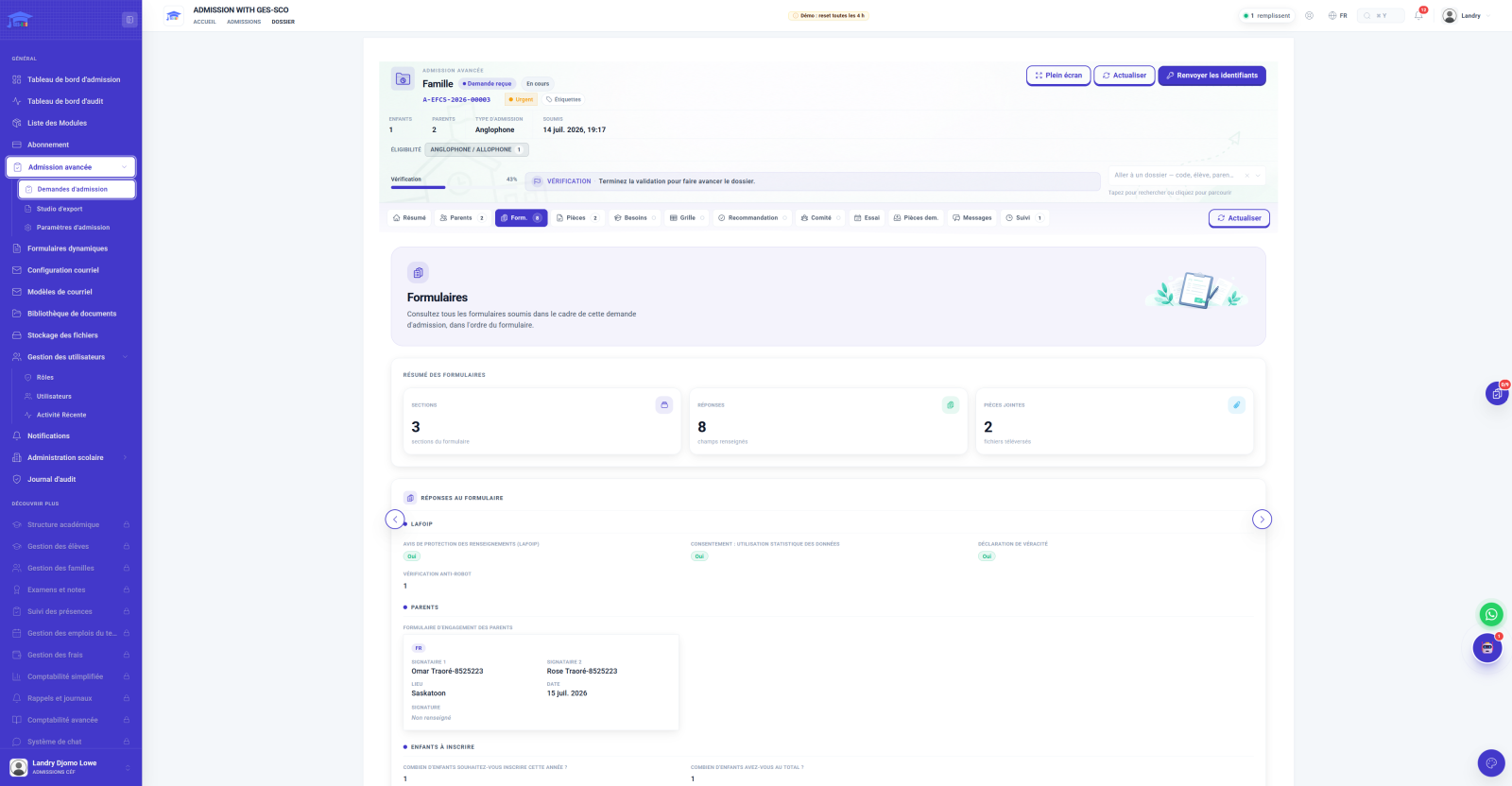Click Renvoyer les identifiants button
1512x786 pixels.
tap(1211, 76)
